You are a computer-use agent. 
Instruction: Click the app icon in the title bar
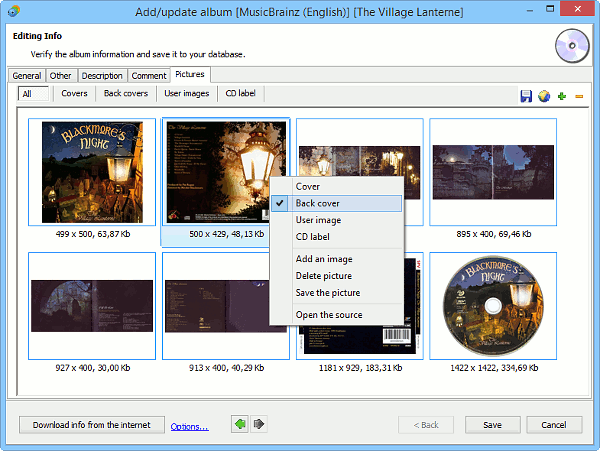pyautogui.click(x=14, y=11)
